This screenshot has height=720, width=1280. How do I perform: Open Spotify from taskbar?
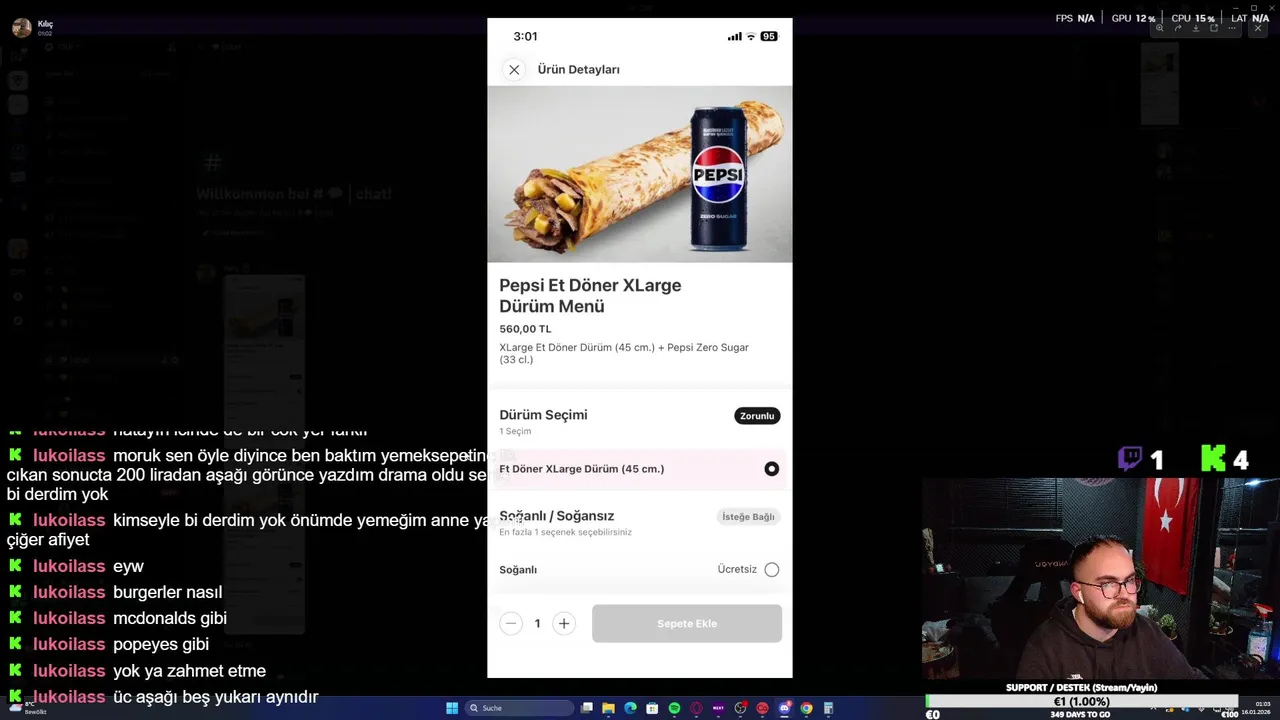[x=674, y=708]
